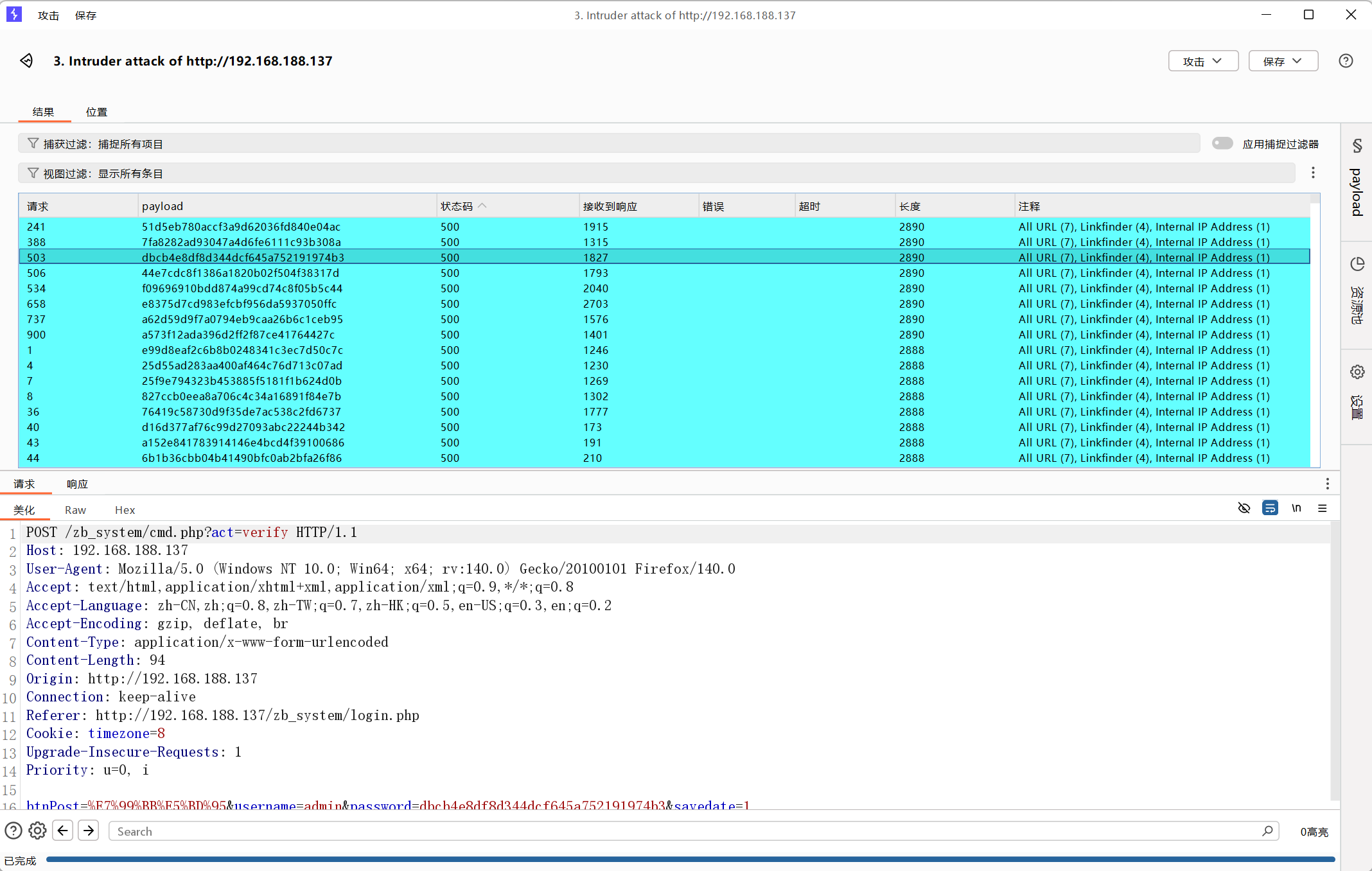Viewport: 1372px width, 871px height.
Task: Toggle the apply capture filter switch
Action: click(1222, 143)
